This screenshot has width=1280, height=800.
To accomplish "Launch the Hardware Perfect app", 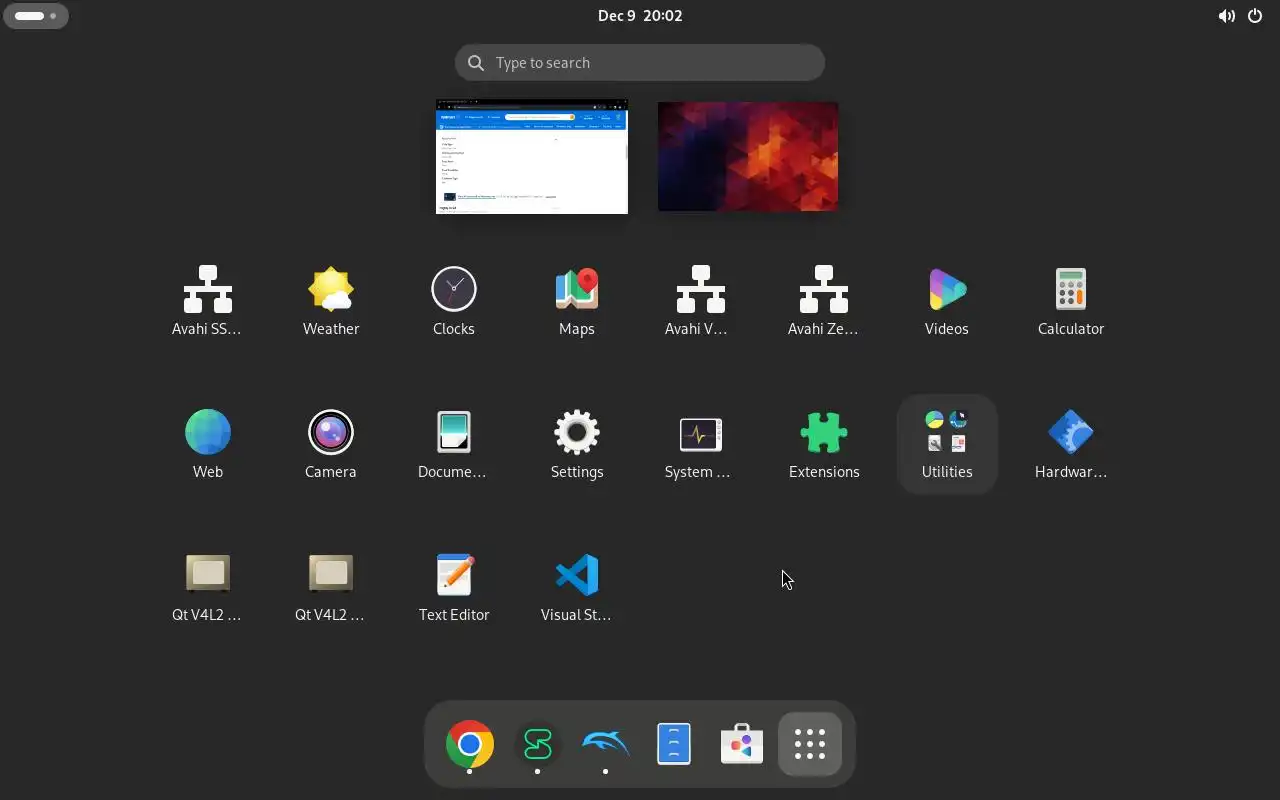I will [x=1070, y=443].
